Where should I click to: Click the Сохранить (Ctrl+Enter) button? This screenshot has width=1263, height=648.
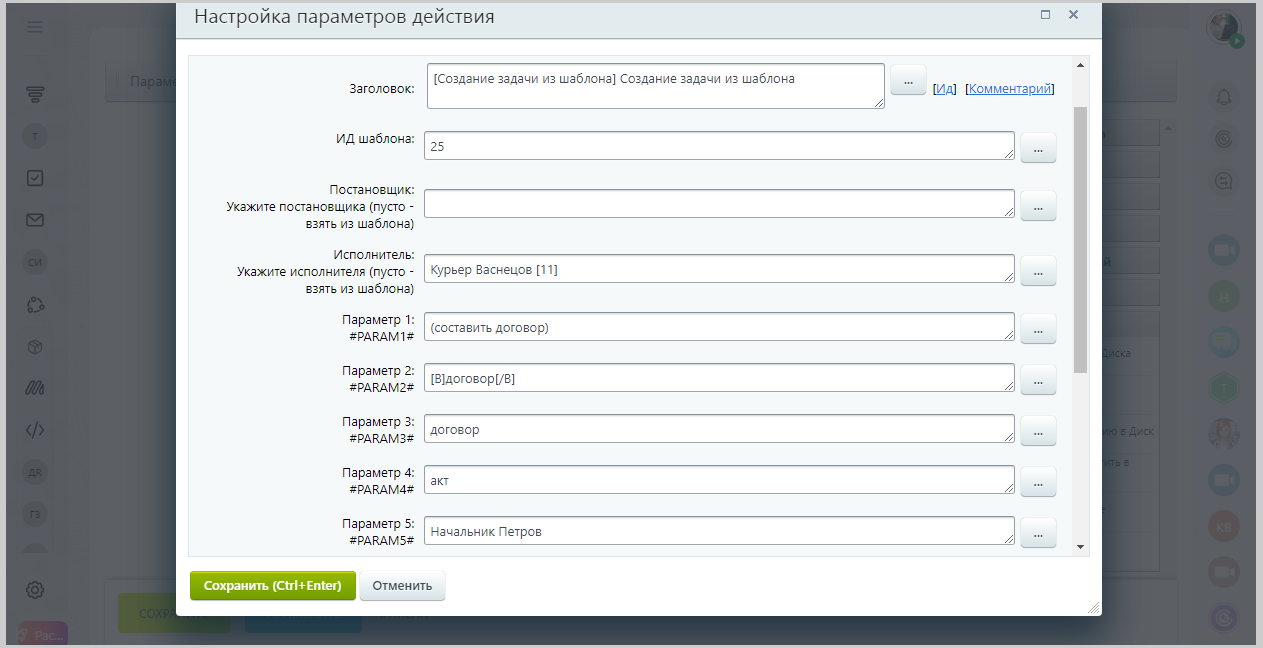[x=273, y=586]
